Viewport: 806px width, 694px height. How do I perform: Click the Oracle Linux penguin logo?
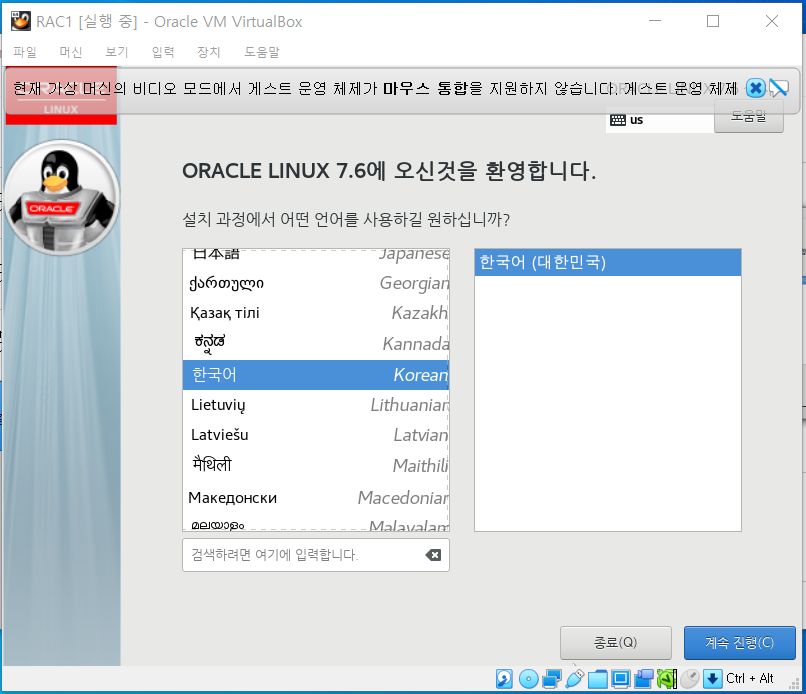(62, 198)
